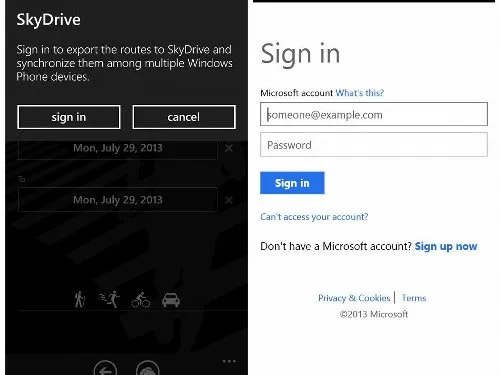Clear the first Mon, July 29, 2013 date
Image resolution: width=500 pixels, height=375 pixels.
[229, 148]
